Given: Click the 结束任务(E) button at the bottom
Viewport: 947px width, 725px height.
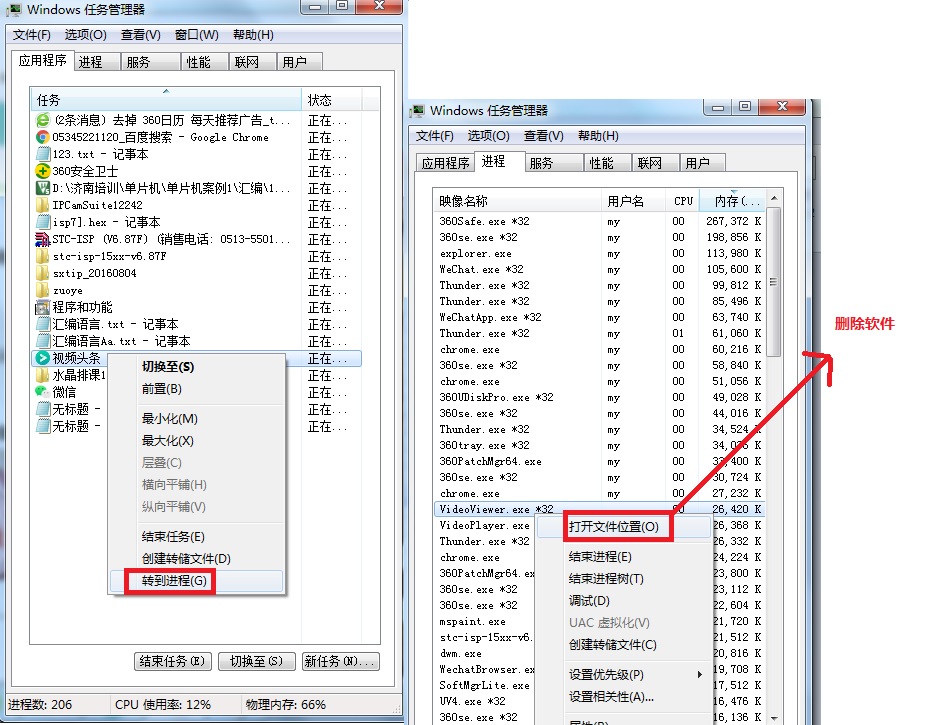Looking at the screenshot, I should click(x=173, y=662).
